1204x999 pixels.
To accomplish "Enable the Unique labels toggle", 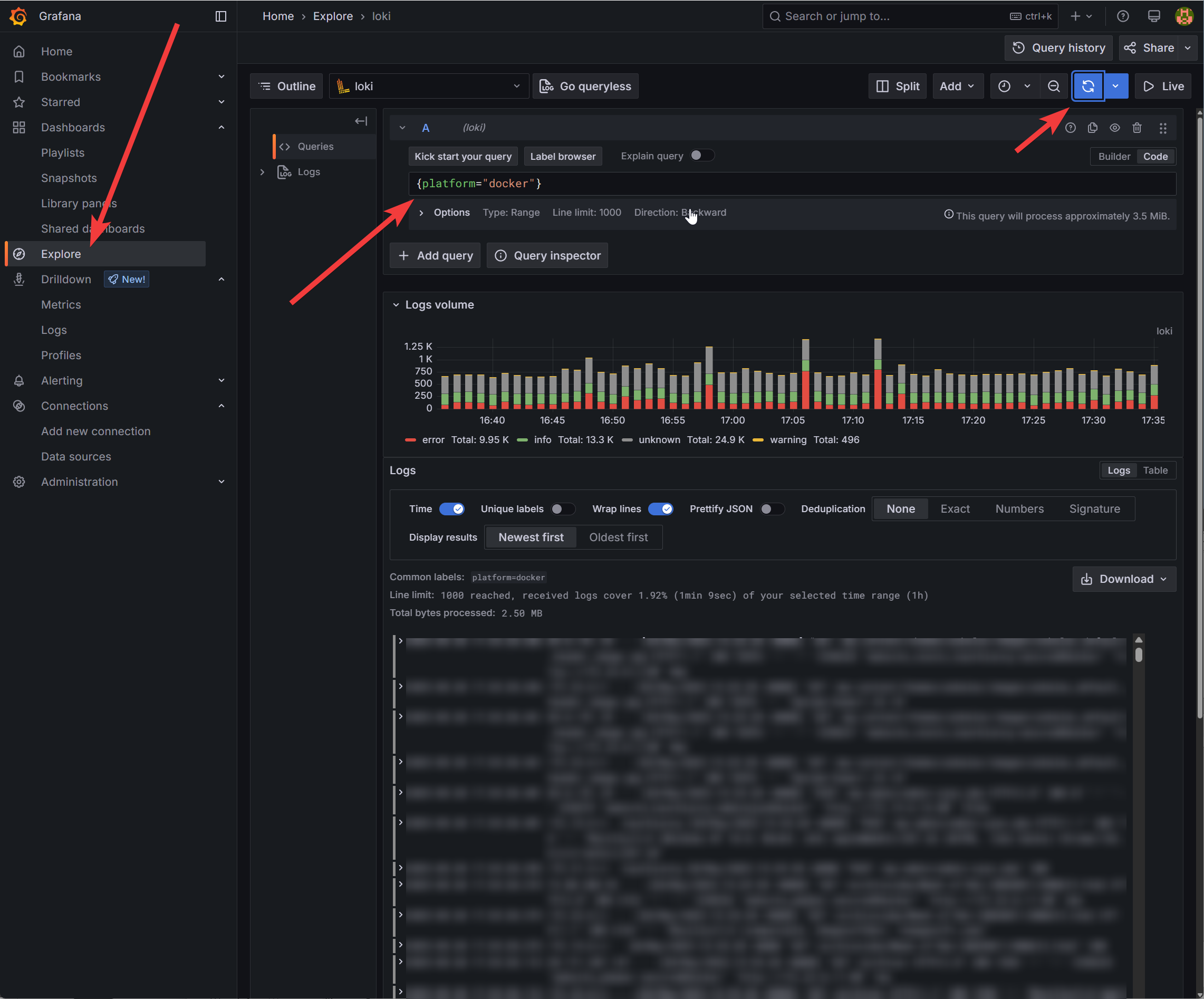I will (563, 508).
